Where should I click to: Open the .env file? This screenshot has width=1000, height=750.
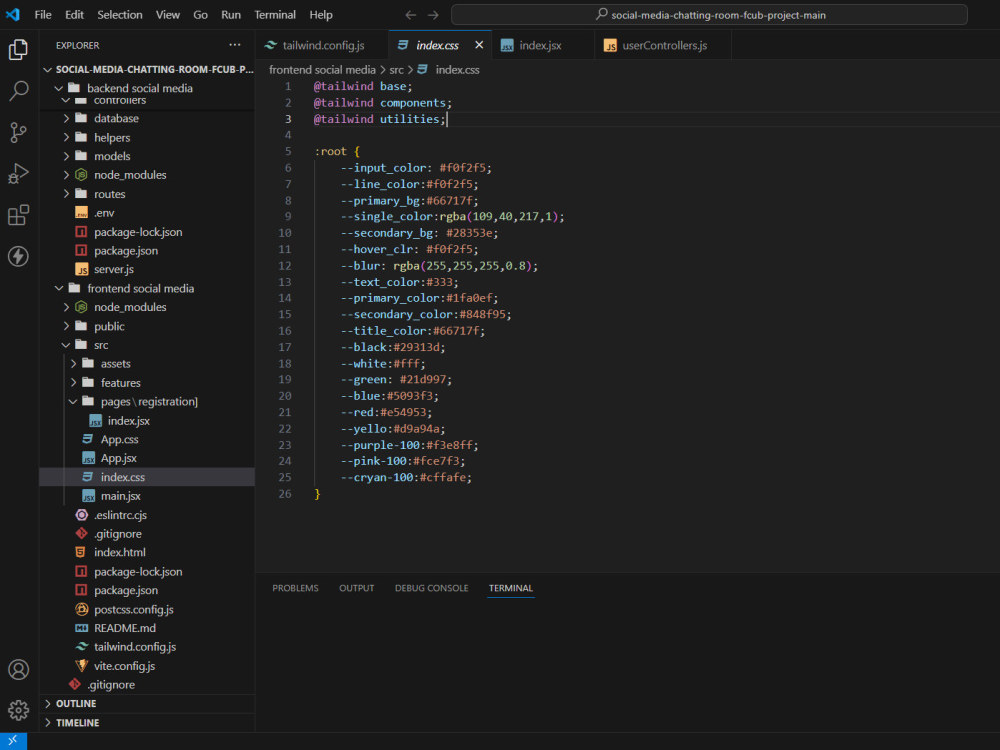pyautogui.click(x=104, y=212)
